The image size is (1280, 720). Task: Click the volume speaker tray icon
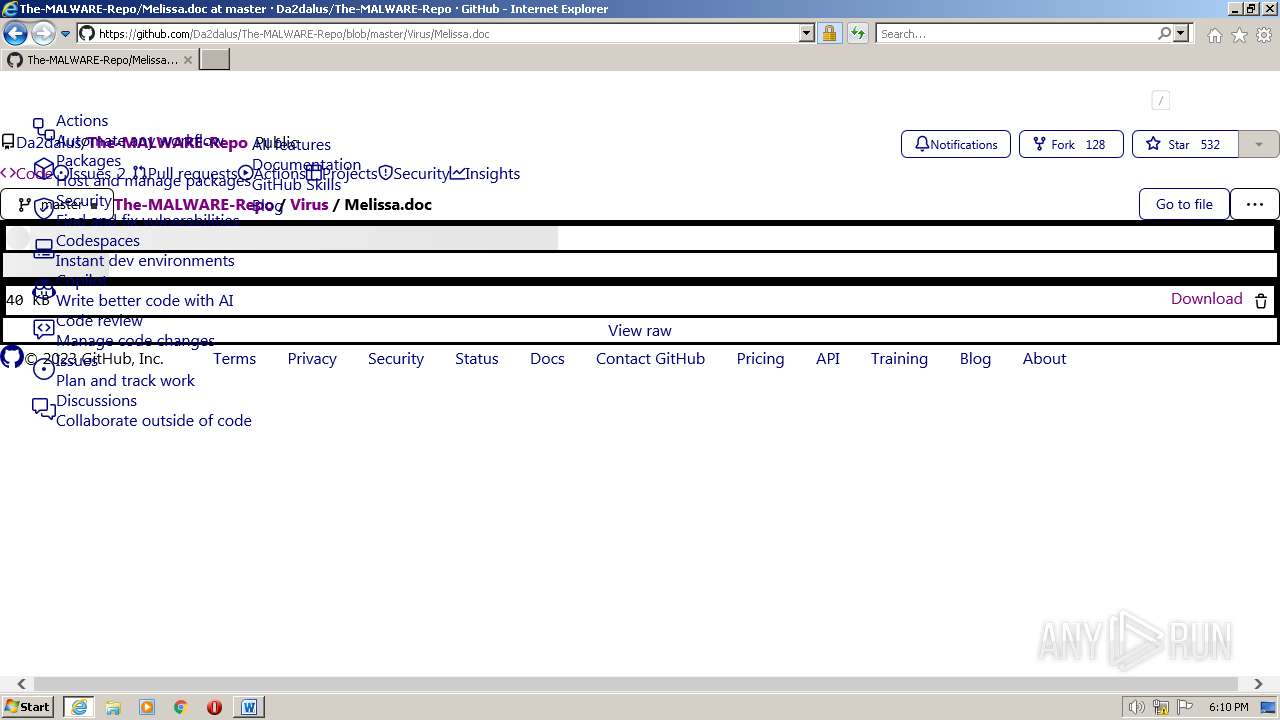click(x=1136, y=707)
